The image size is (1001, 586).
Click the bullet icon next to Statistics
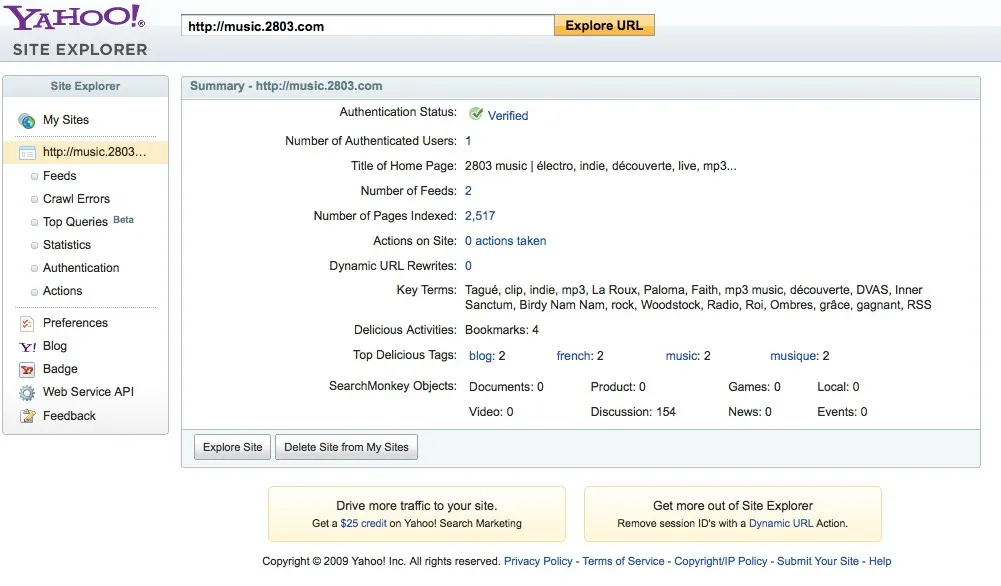34,245
